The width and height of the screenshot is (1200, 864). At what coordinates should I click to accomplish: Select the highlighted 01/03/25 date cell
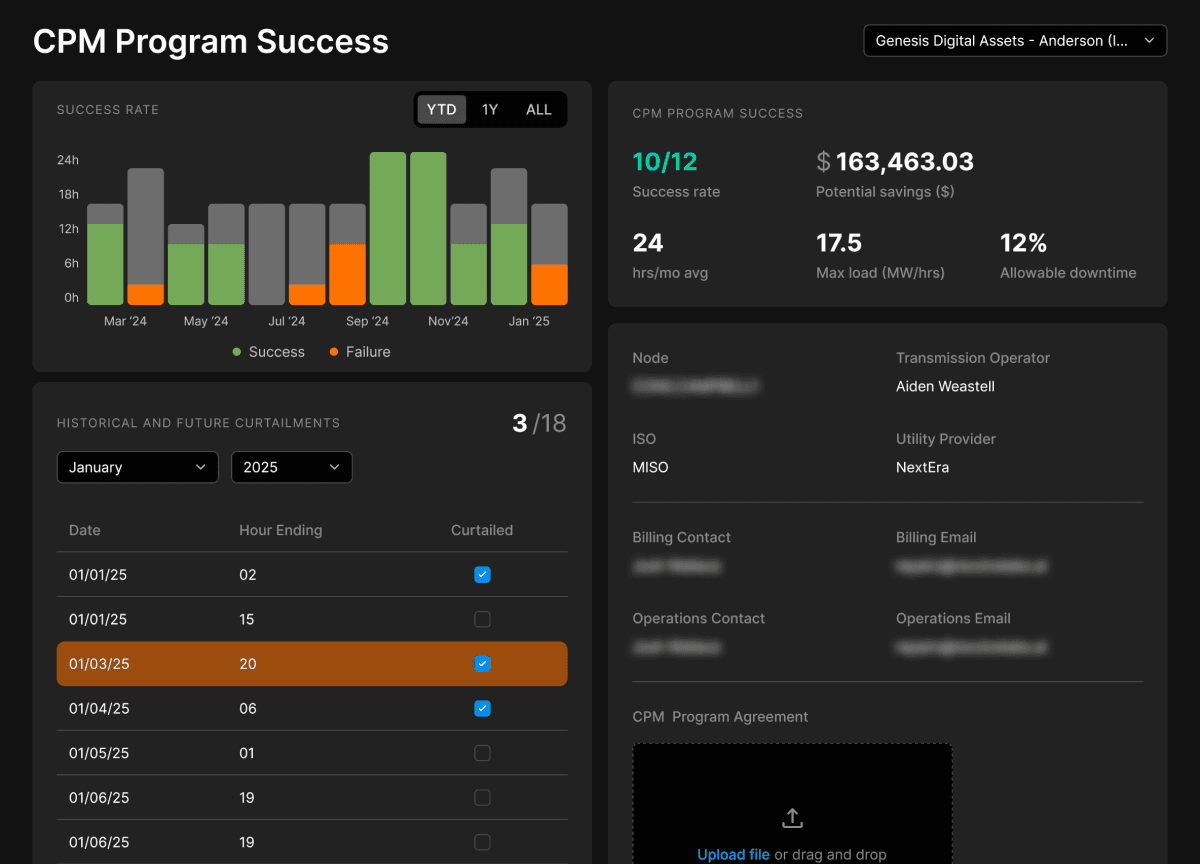pyautogui.click(x=99, y=664)
